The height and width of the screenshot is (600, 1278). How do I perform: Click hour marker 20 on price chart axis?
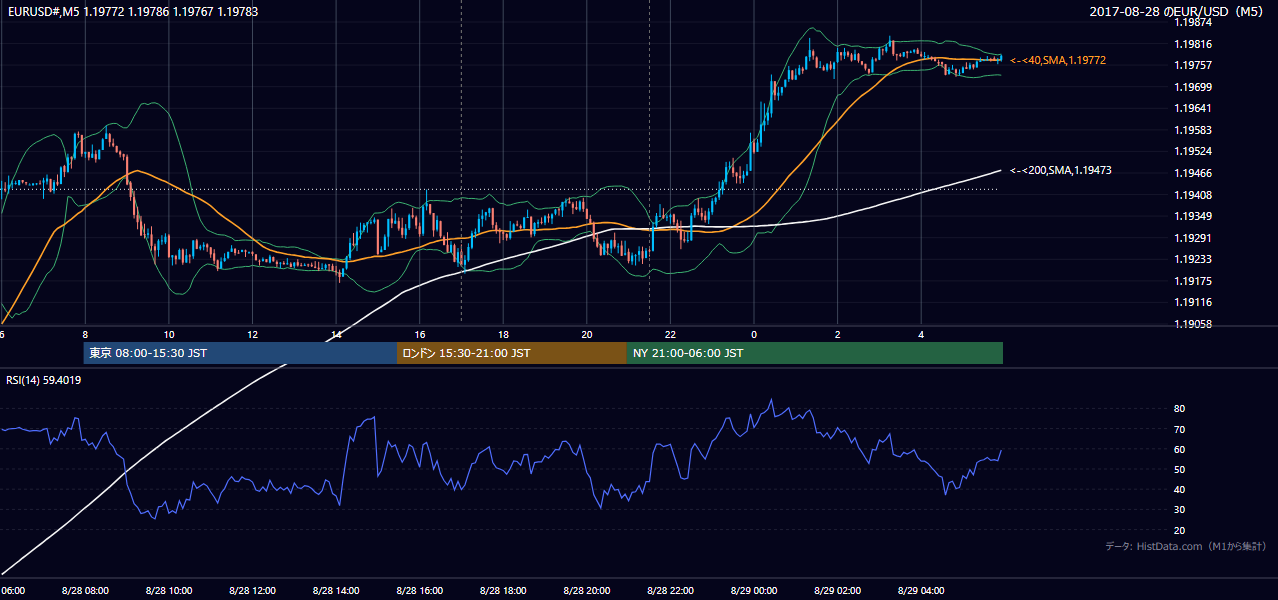[x=587, y=335]
